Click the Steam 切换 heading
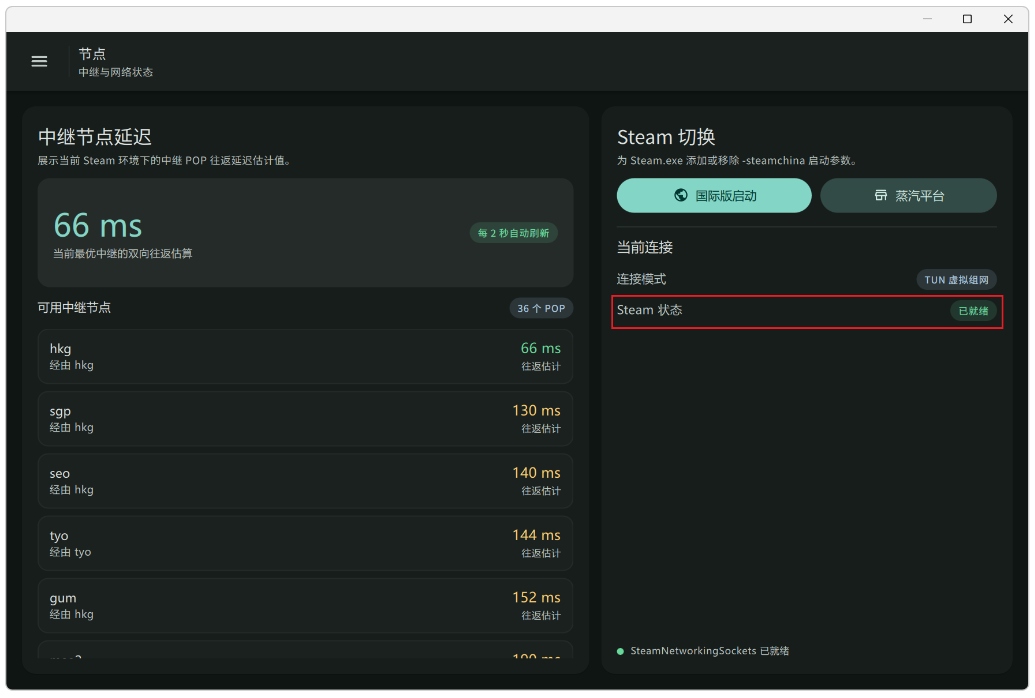Image resolution: width=1035 pixels, height=698 pixels. click(666, 137)
